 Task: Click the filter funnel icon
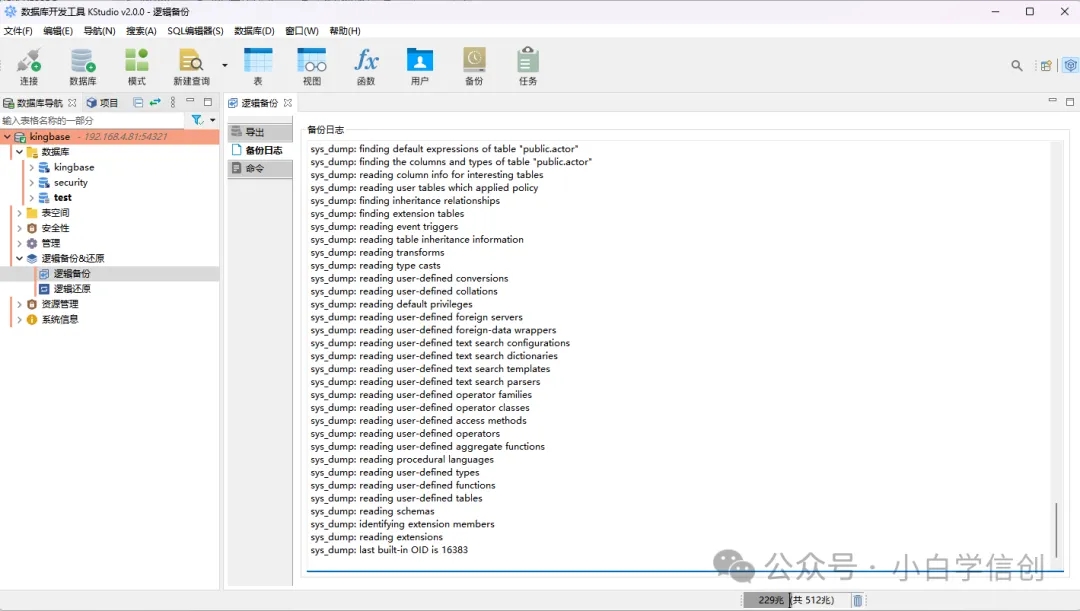click(198, 120)
